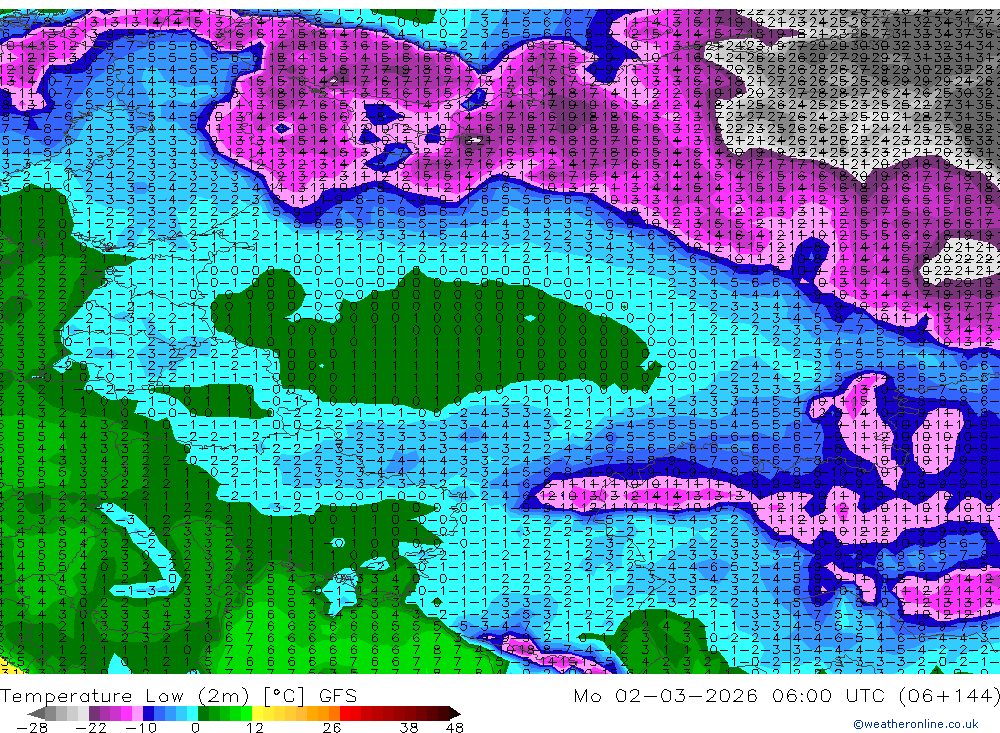1000x733 pixels.
Task: Click the -28 legend label
Action: tap(31, 727)
